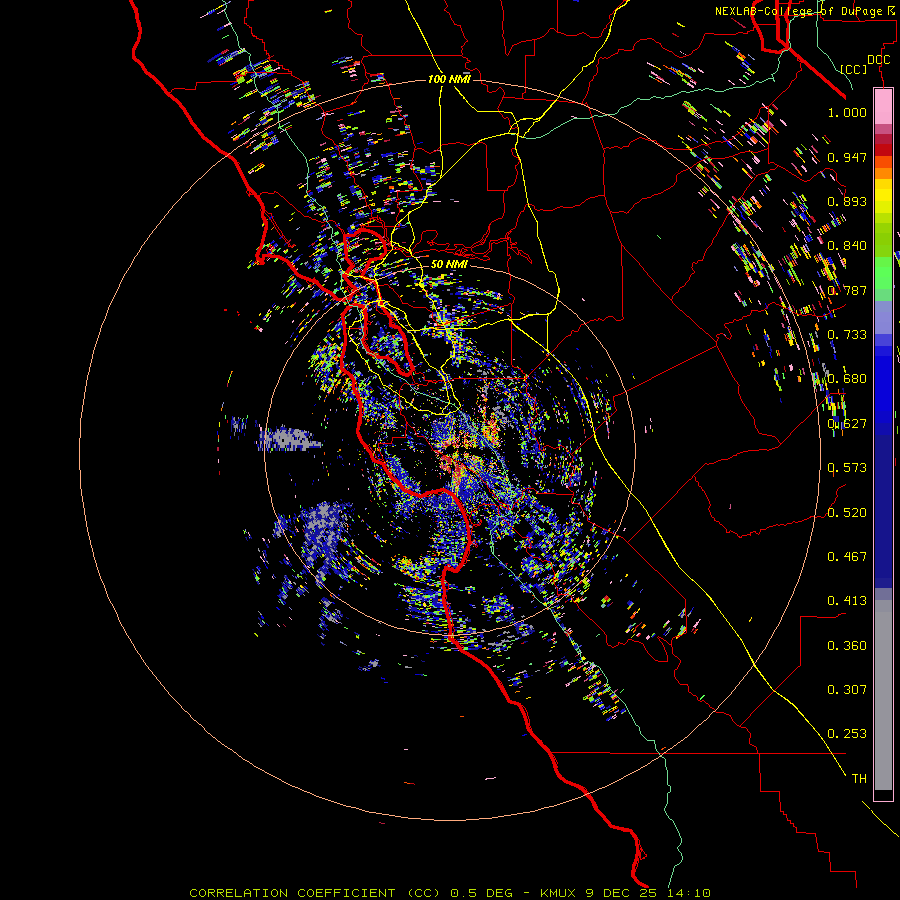Select the light pink segment of color bar
This screenshot has width=900, height=900.
(x=883, y=107)
